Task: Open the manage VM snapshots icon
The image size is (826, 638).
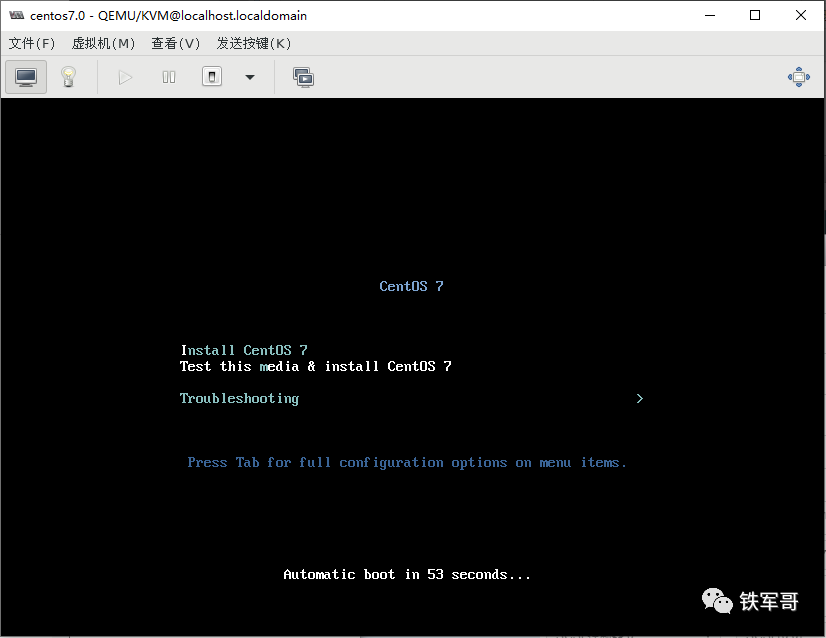Action: click(303, 77)
